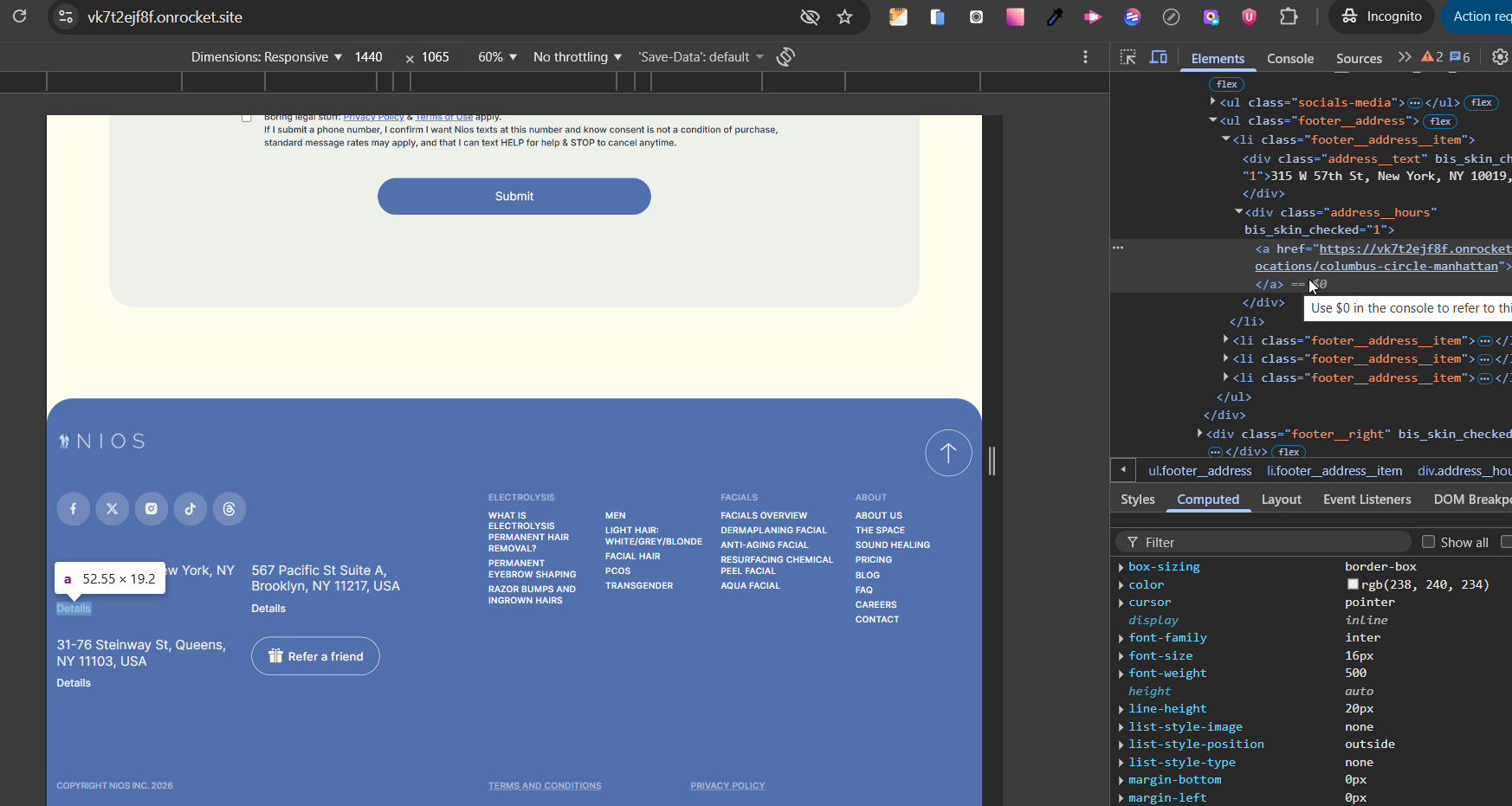Open the Terms and Conditions link
This screenshot has height=806, width=1512.
point(545,786)
